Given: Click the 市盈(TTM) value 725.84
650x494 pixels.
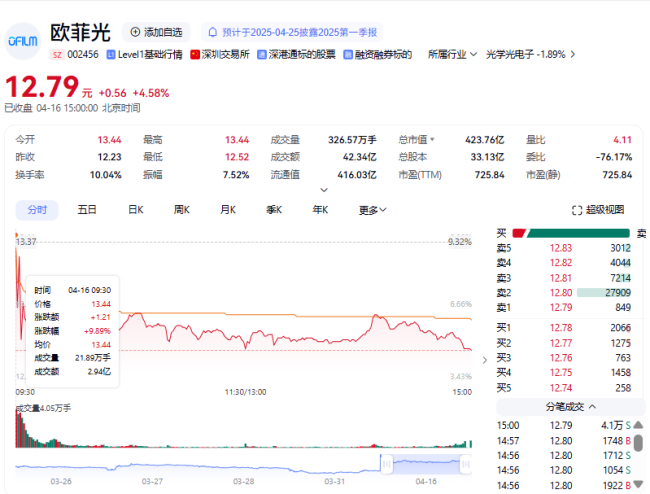Looking at the screenshot, I should (x=489, y=175).
